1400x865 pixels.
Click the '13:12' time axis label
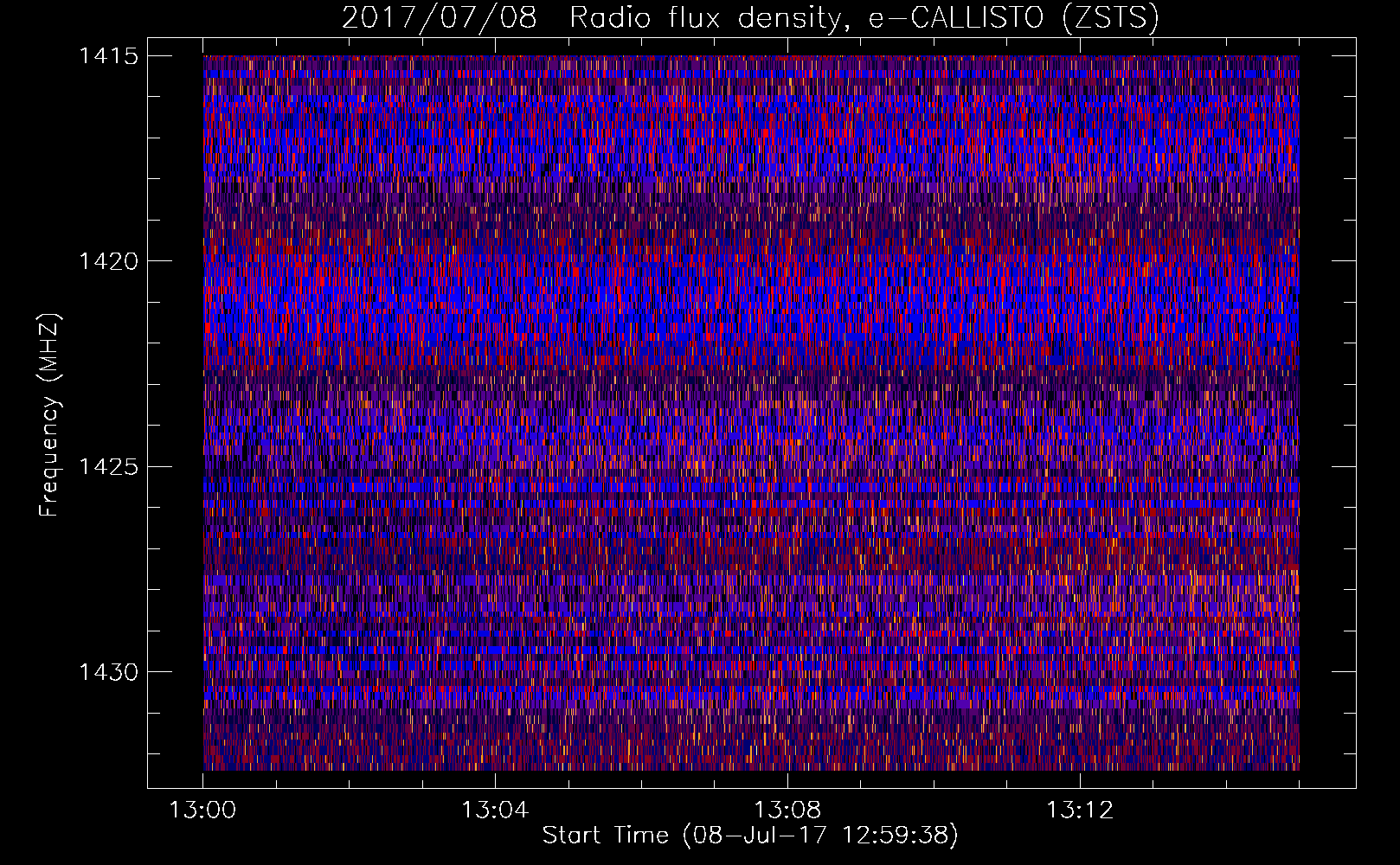pos(1080,811)
